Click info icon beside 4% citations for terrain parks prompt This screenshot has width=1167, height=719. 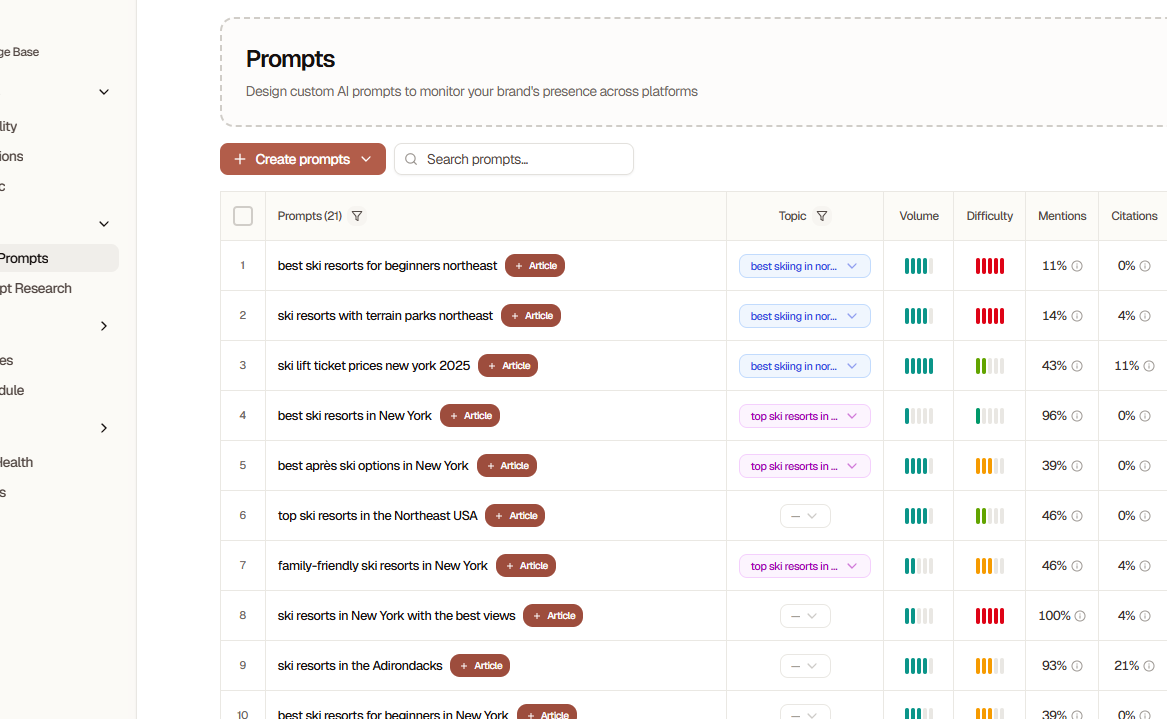tap(1146, 315)
